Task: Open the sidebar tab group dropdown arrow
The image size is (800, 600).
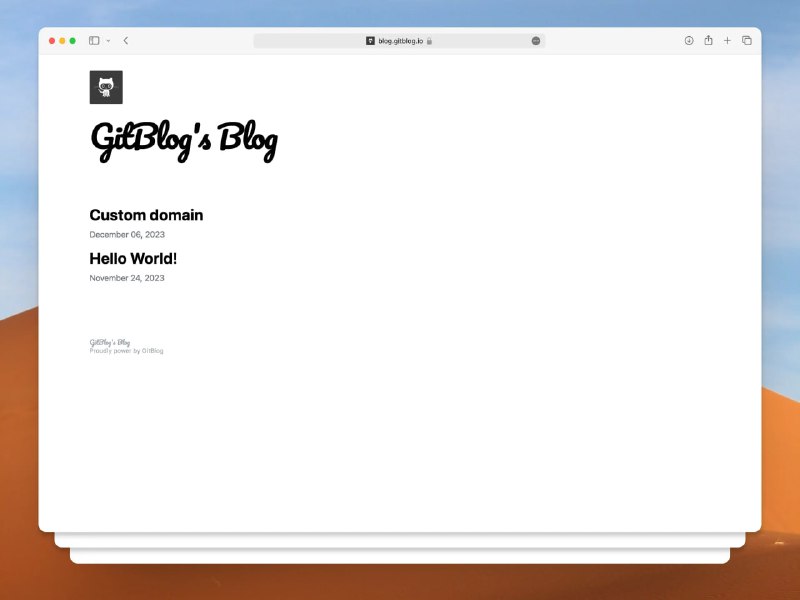Action: click(x=108, y=41)
